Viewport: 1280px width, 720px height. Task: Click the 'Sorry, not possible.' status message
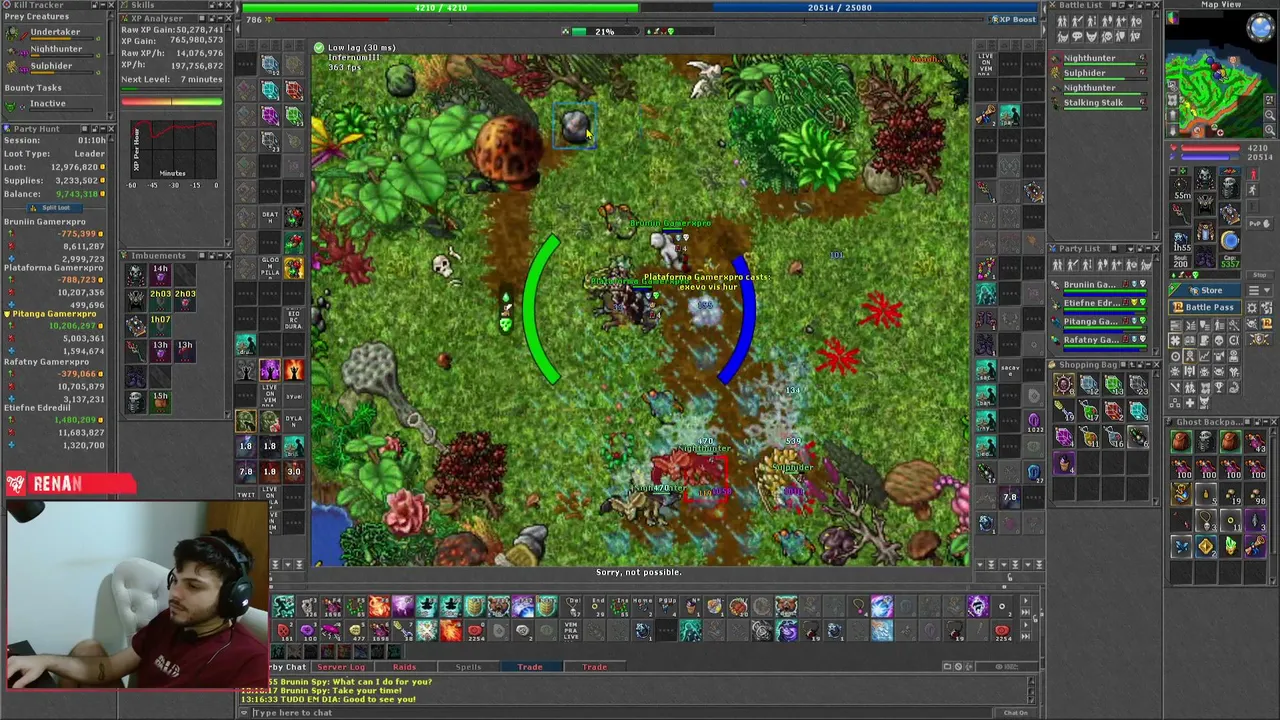pyautogui.click(x=638, y=572)
